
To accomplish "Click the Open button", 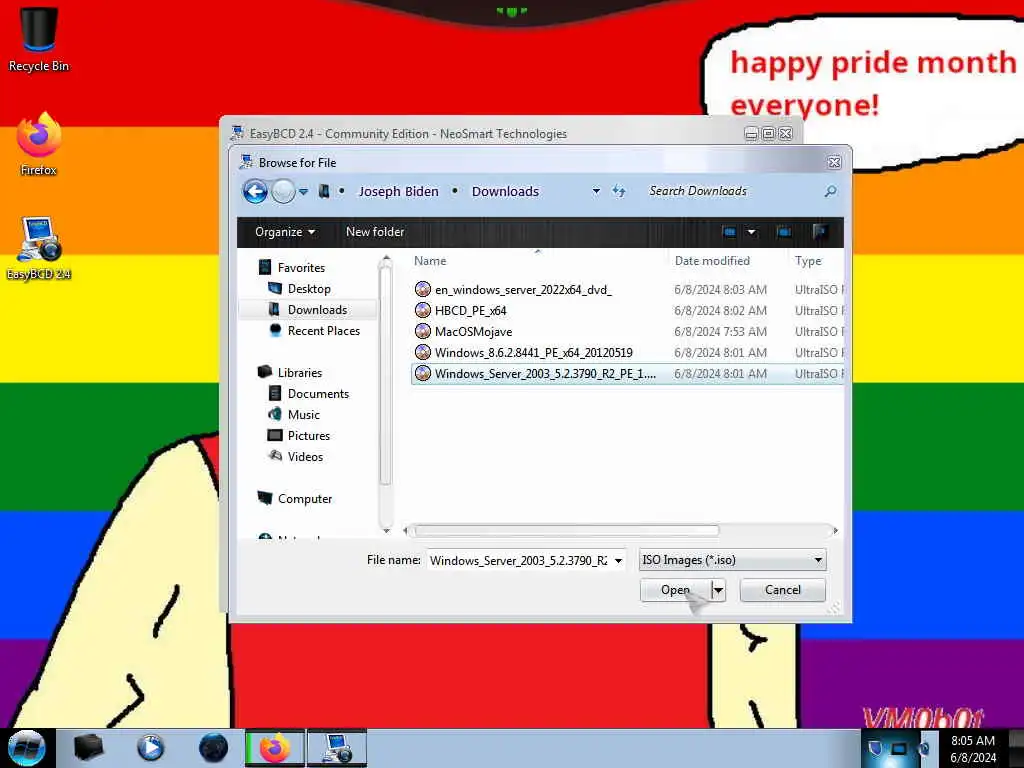I will point(675,590).
